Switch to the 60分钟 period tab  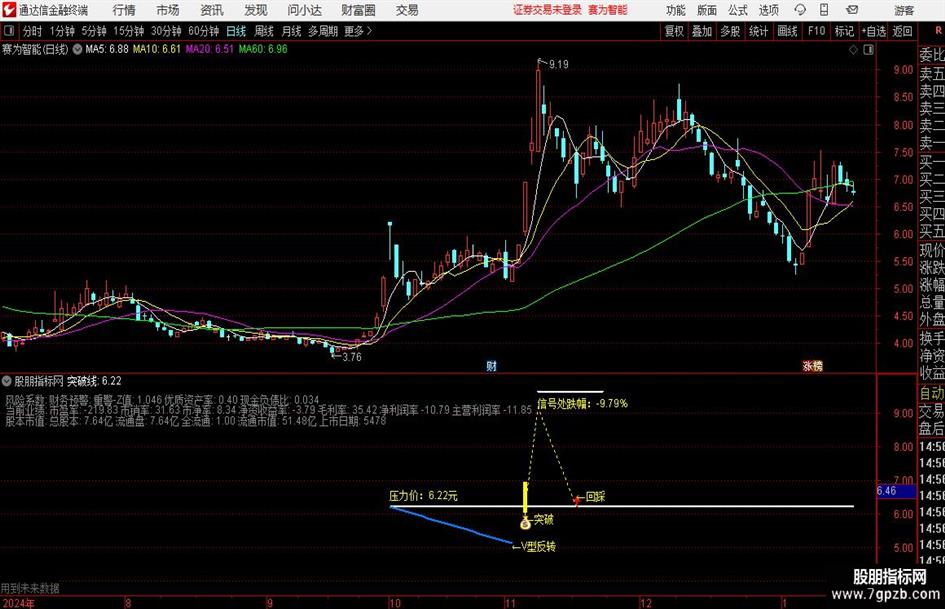204,31
